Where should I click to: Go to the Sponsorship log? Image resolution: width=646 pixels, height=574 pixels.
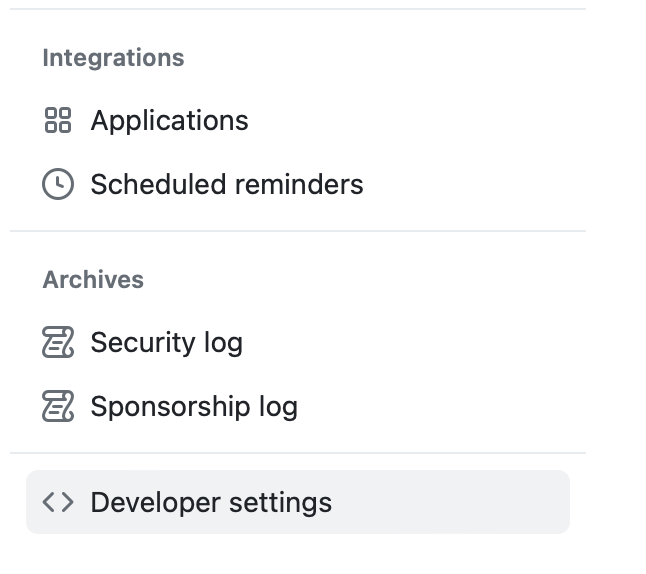[194, 407]
